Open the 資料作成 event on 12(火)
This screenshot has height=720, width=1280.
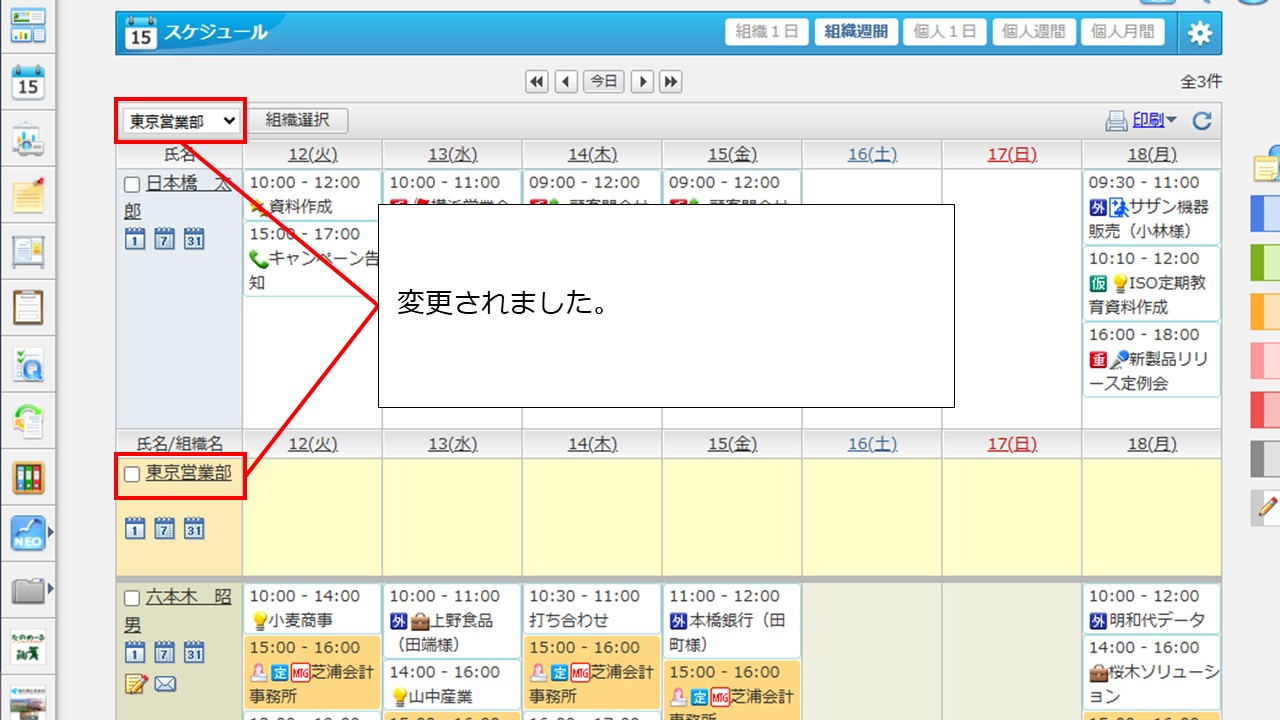tap(312, 195)
